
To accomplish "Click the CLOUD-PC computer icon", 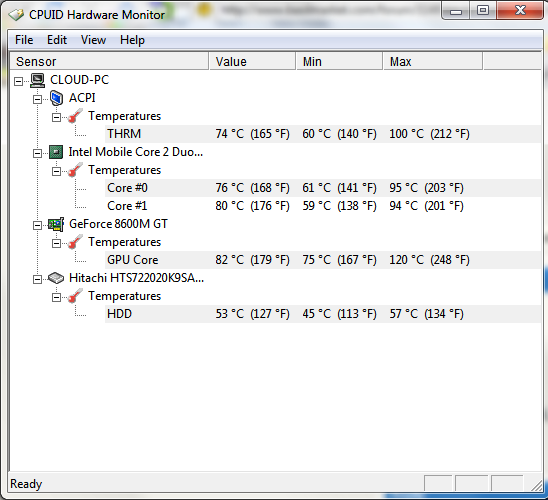I will tap(37, 80).
